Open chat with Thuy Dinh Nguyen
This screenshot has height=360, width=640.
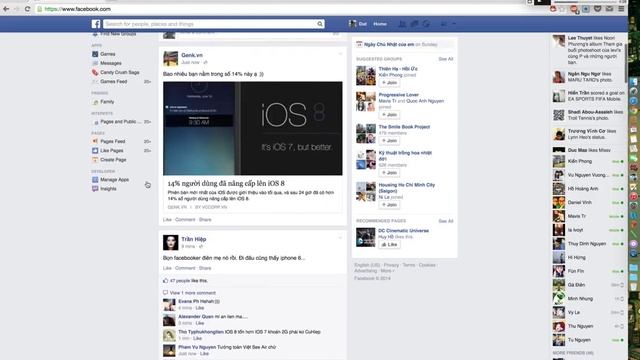[x=589, y=244]
